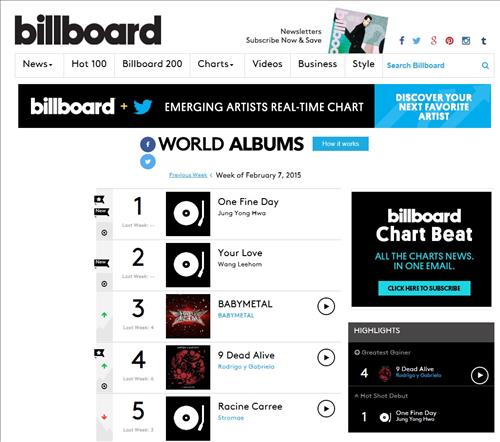Focus the Search Billboard input field
This screenshot has height=442, width=500.
click(432, 65)
